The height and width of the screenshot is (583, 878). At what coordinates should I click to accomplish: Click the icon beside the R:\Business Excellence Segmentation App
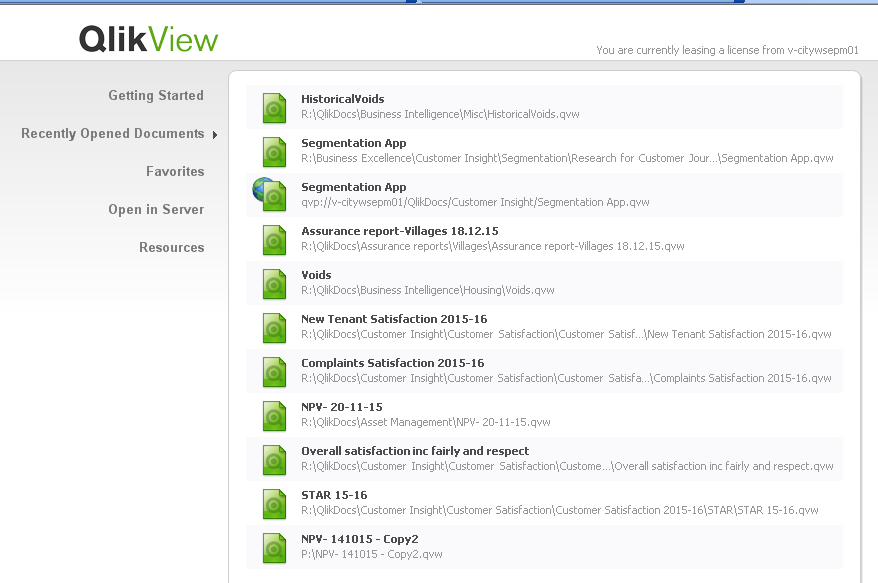[x=274, y=152]
